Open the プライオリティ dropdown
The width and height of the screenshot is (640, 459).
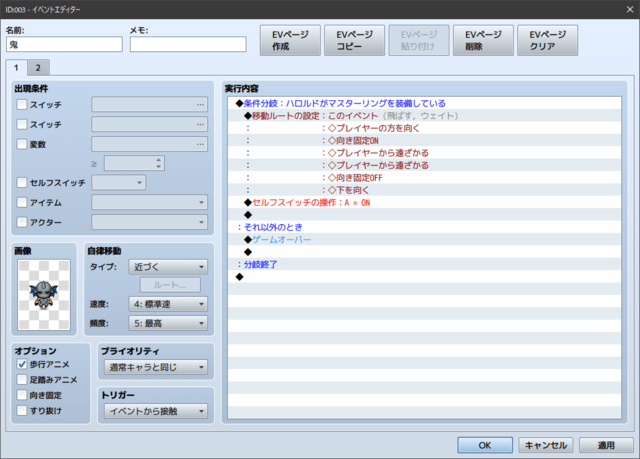coord(156,367)
